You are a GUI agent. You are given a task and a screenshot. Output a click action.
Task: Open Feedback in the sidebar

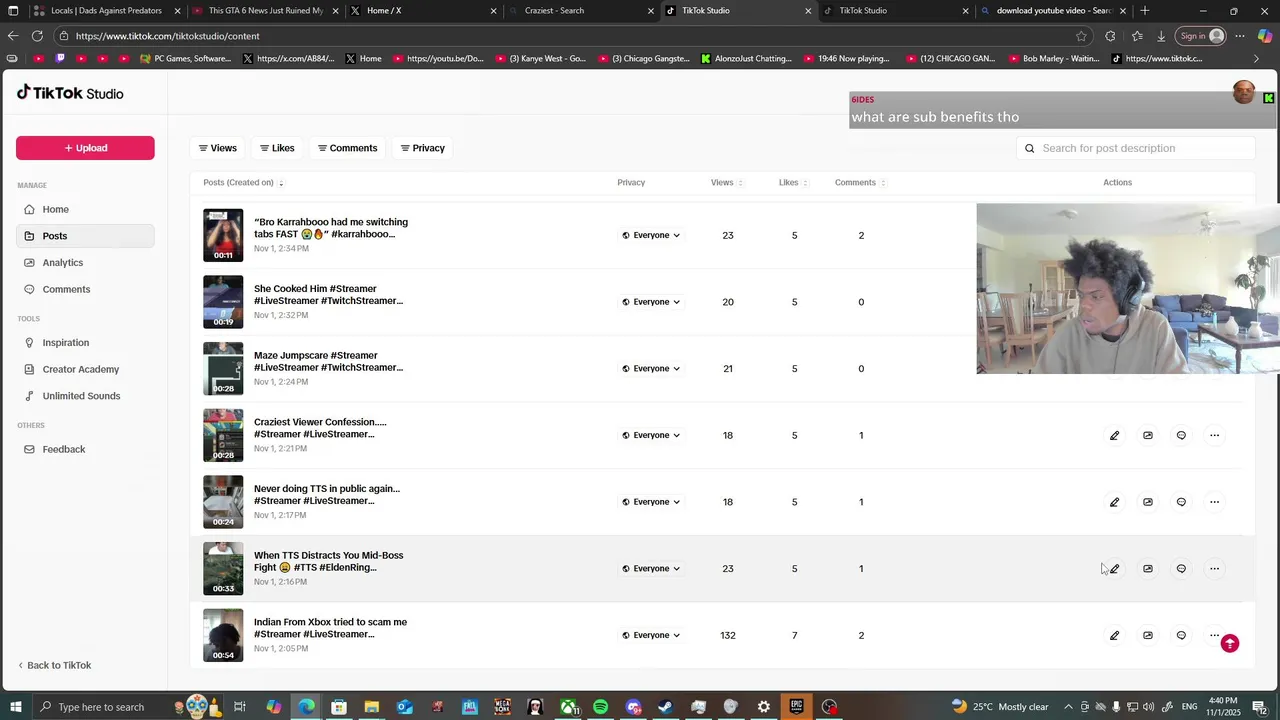pos(85,449)
